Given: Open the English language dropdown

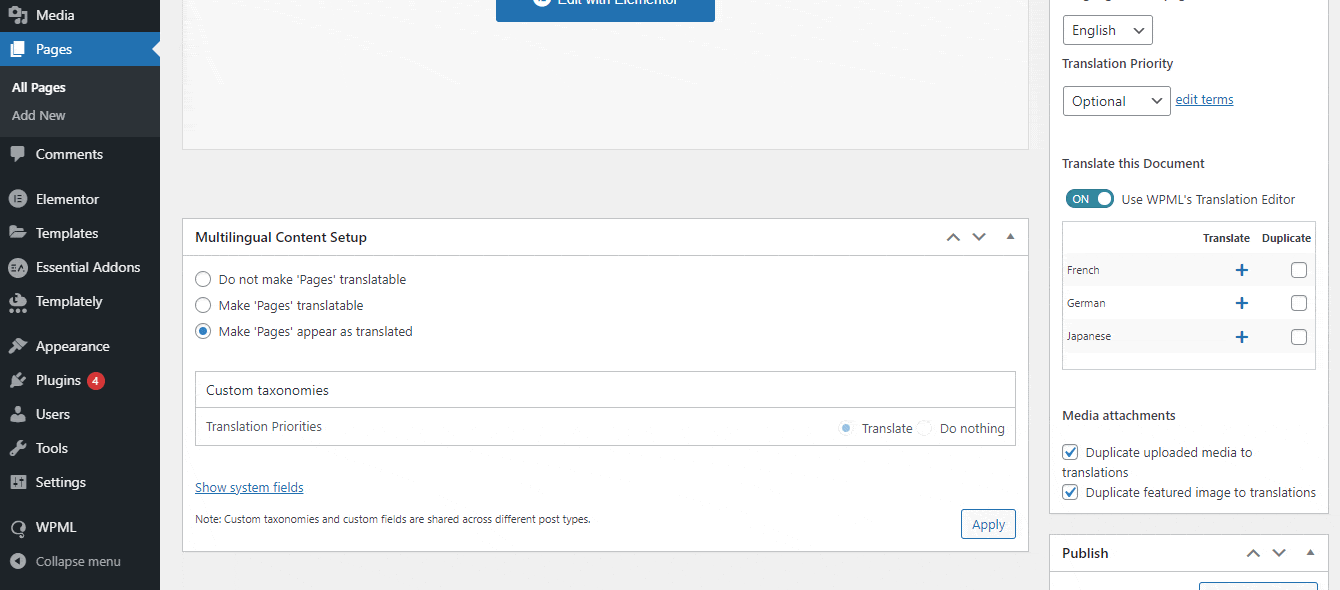Looking at the screenshot, I should click(x=1107, y=29).
